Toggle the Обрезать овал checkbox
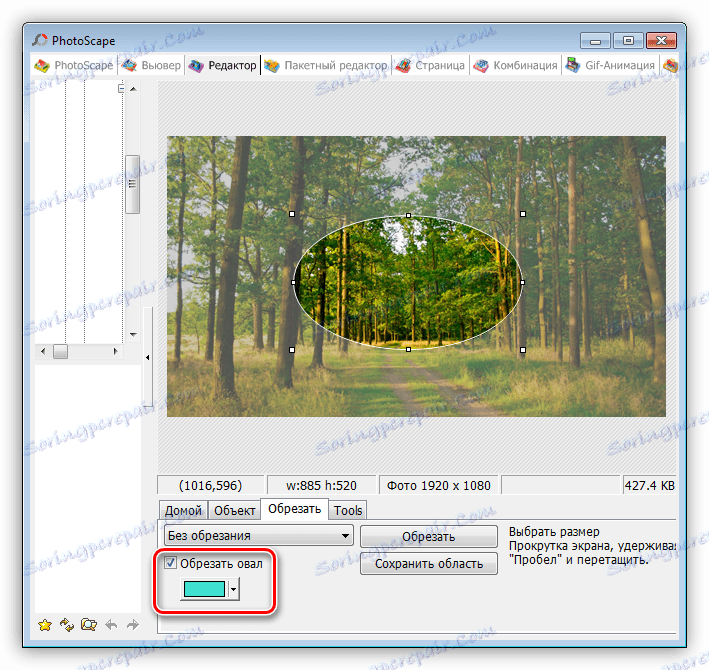Image resolution: width=709 pixels, height=670 pixels. pyautogui.click(x=170, y=563)
